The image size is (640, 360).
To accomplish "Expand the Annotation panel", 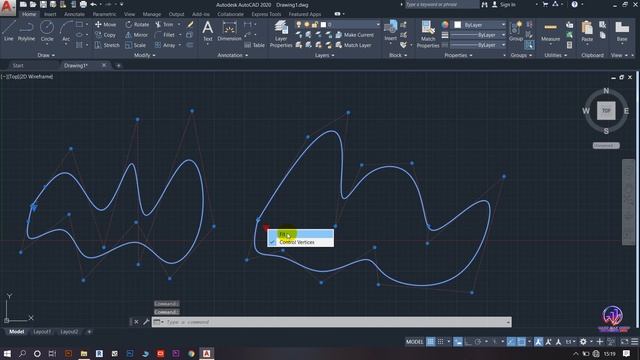I will tap(232, 55).
